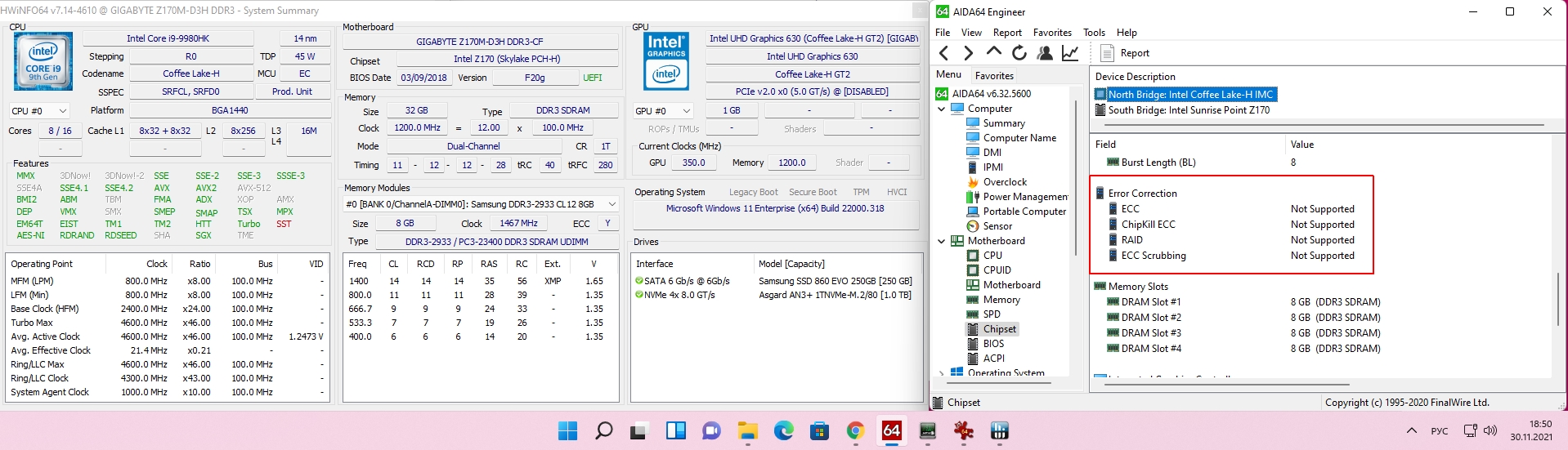Refresh the AIDA64 page
This screenshot has height=450, width=1568.
(1019, 53)
